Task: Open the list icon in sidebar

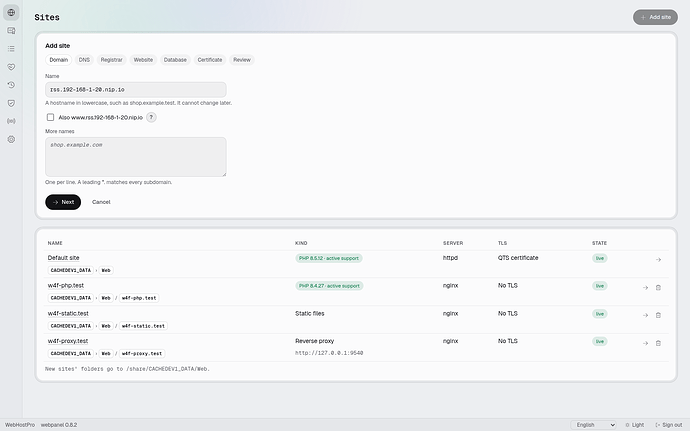Action: point(11,48)
